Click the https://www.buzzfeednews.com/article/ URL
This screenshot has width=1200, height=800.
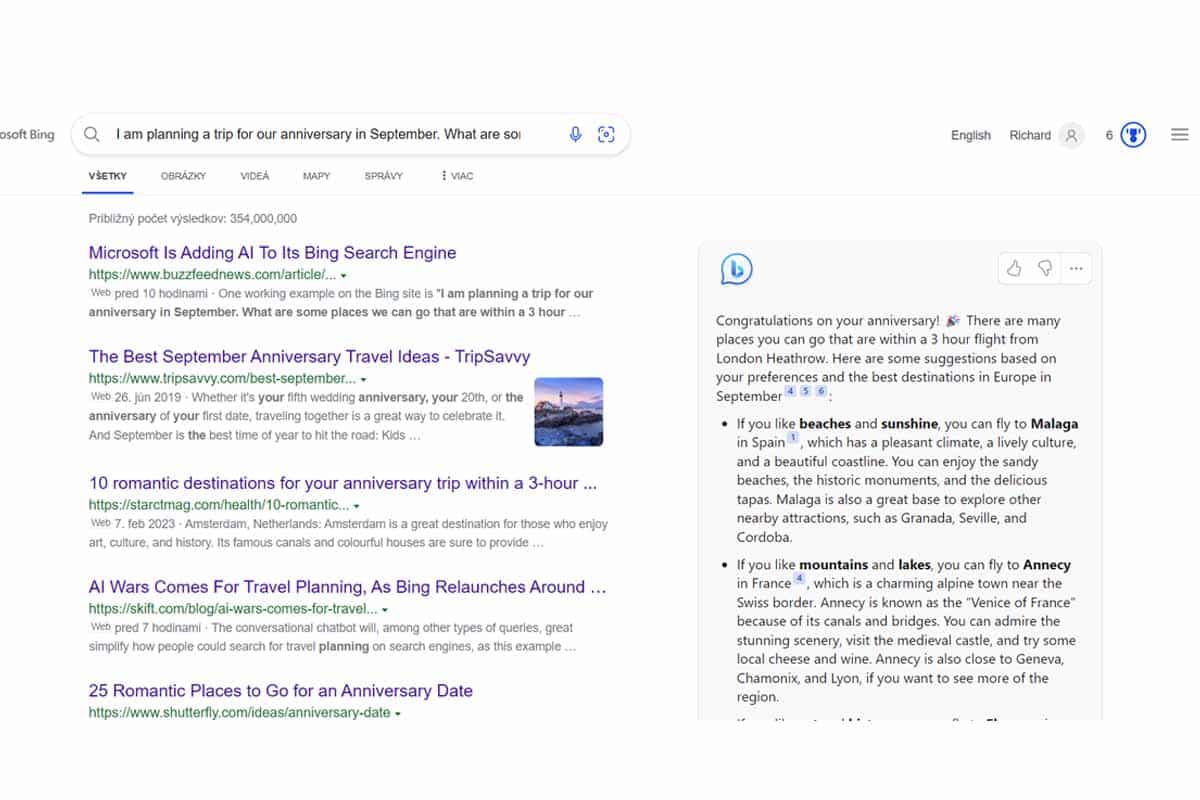pos(212,275)
